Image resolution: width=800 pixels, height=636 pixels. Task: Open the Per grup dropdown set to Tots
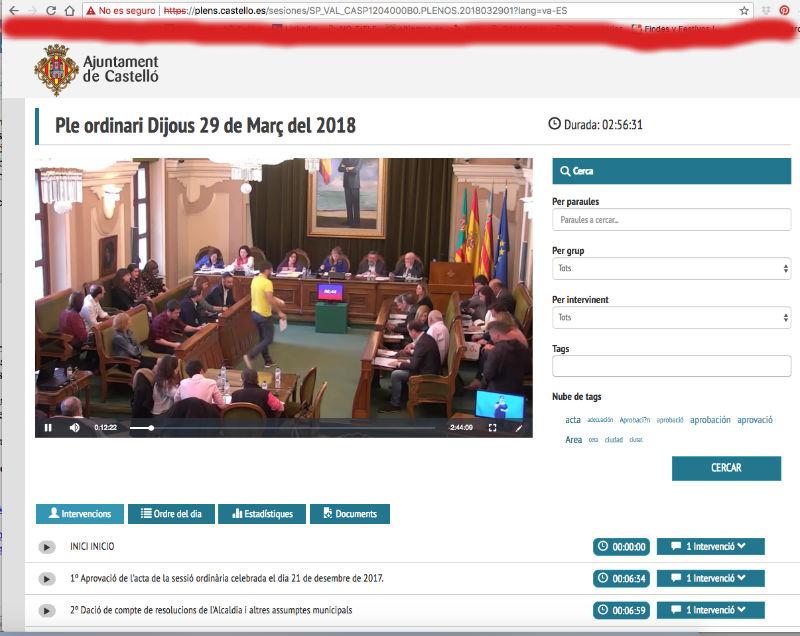click(x=671, y=268)
